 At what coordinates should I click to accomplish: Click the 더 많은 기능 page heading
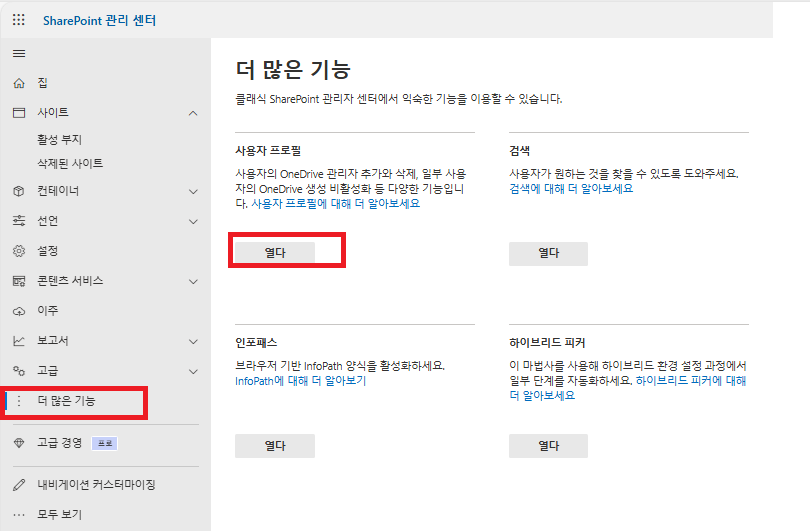[x=293, y=69]
